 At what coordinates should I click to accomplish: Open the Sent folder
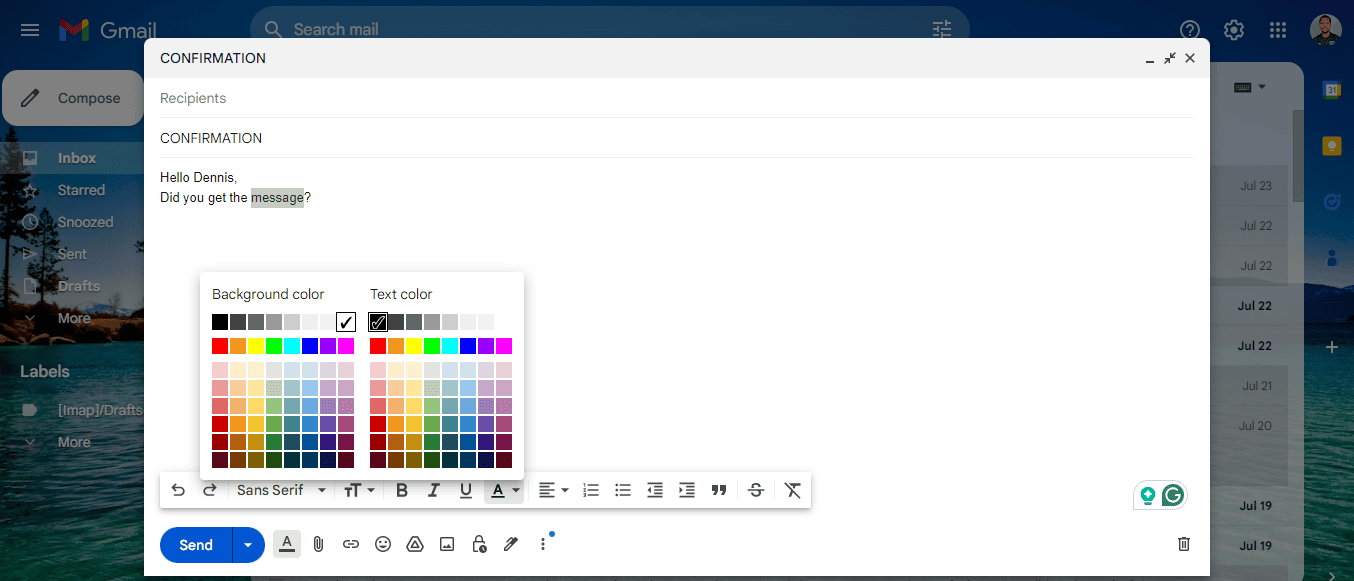click(72, 254)
